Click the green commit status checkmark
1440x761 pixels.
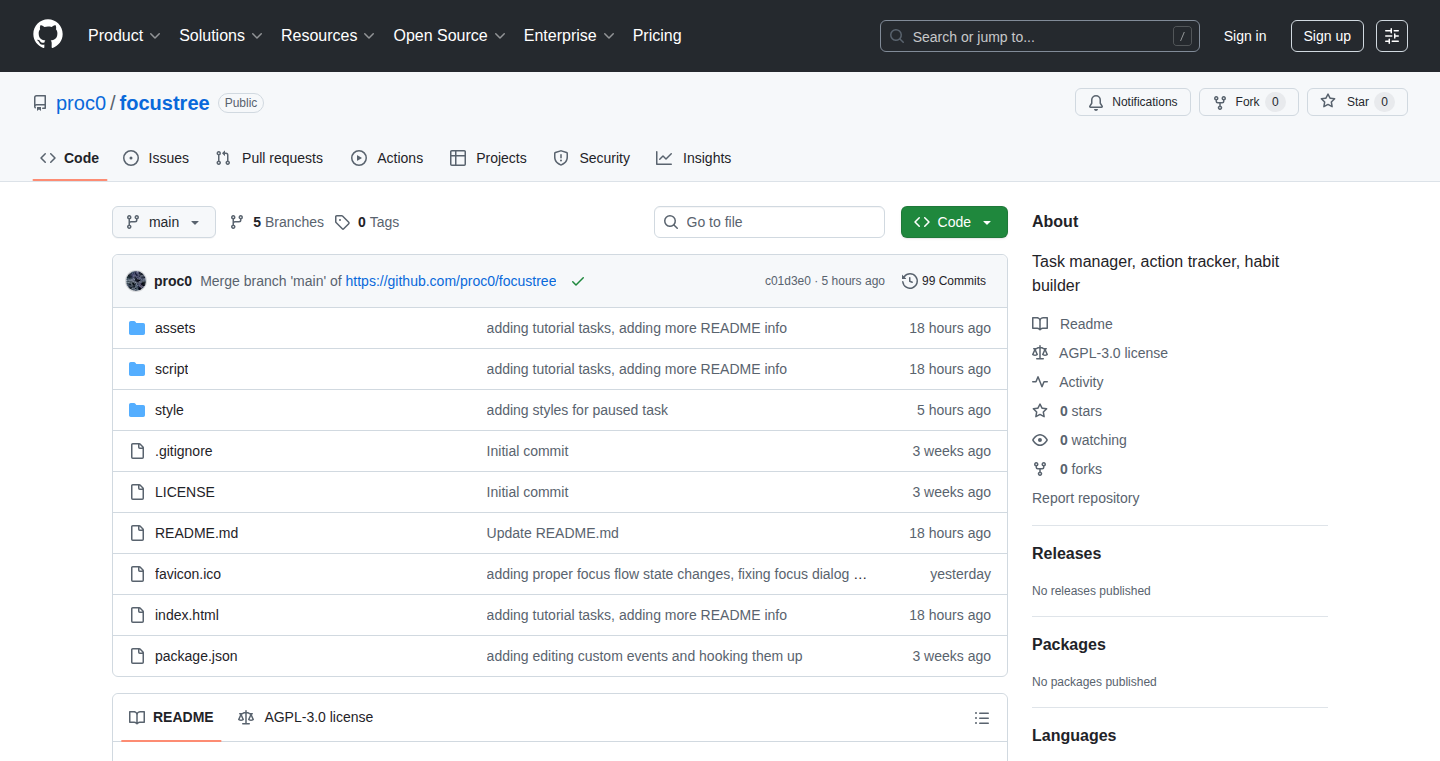[578, 281]
